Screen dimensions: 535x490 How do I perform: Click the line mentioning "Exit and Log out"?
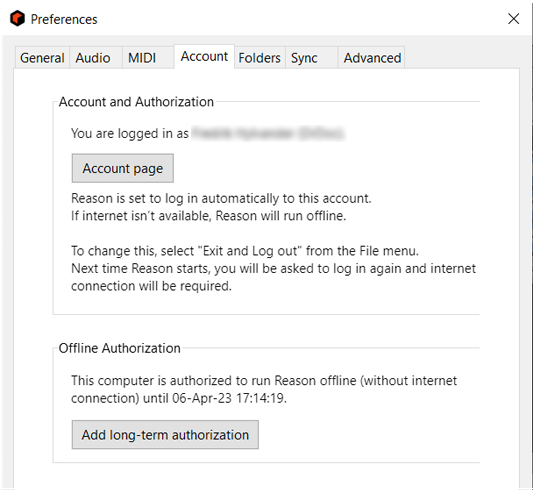[x=245, y=251]
